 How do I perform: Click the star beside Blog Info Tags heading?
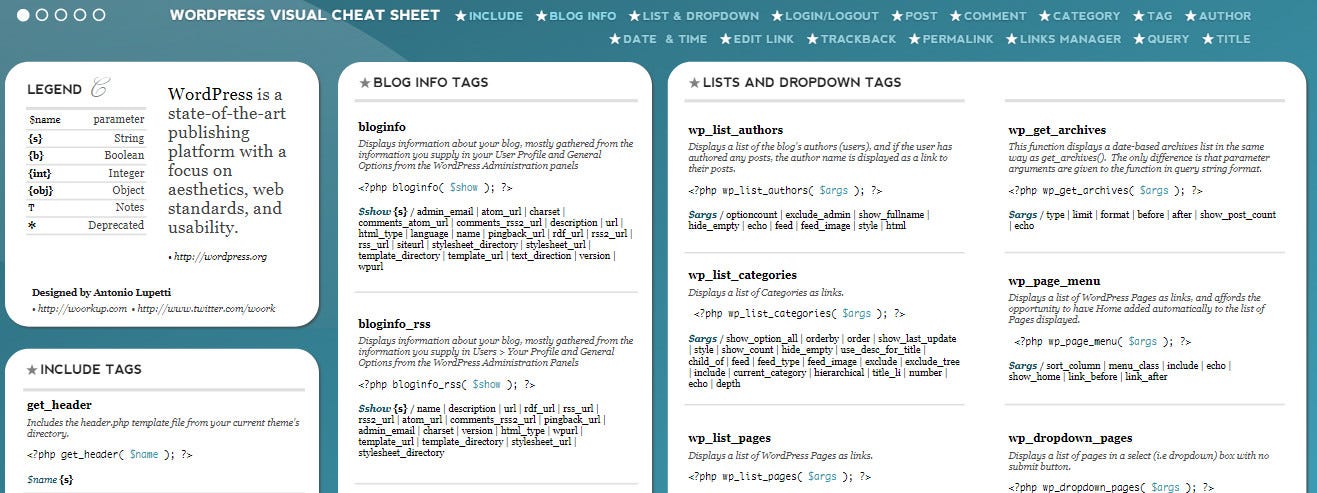click(364, 83)
